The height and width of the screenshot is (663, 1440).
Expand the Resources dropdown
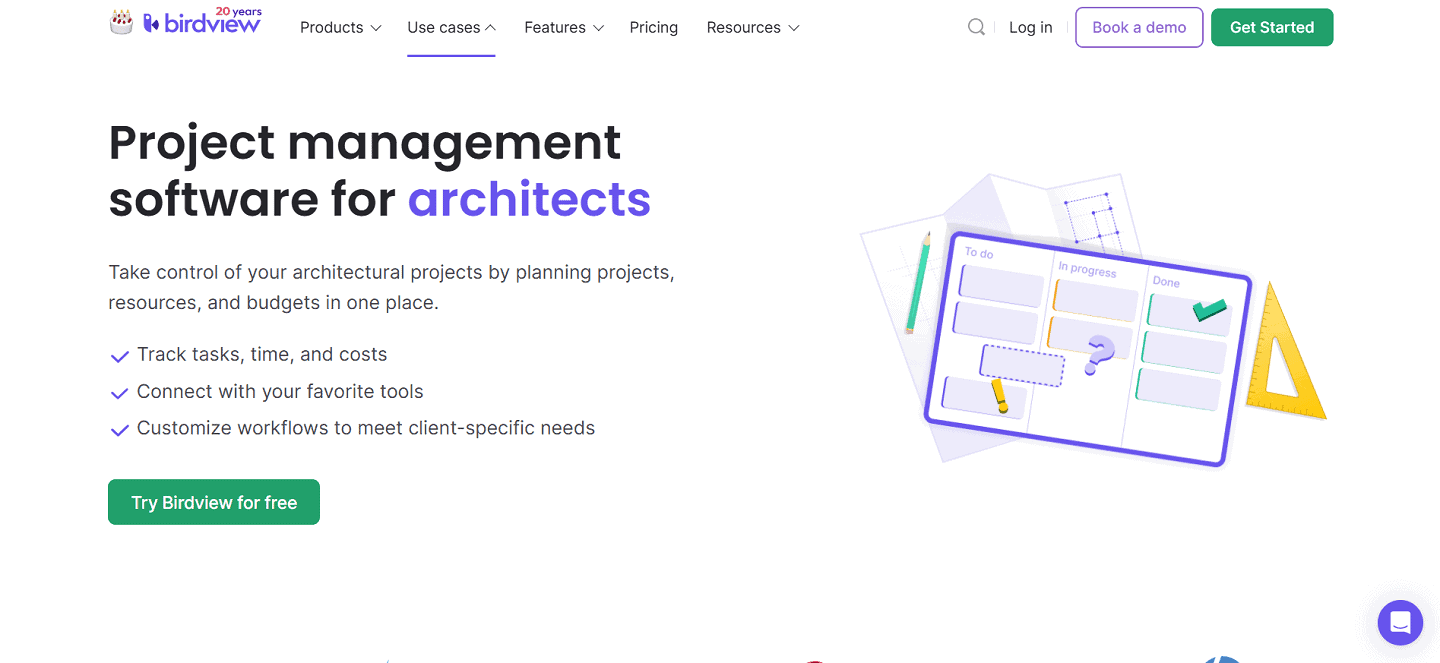click(x=752, y=27)
